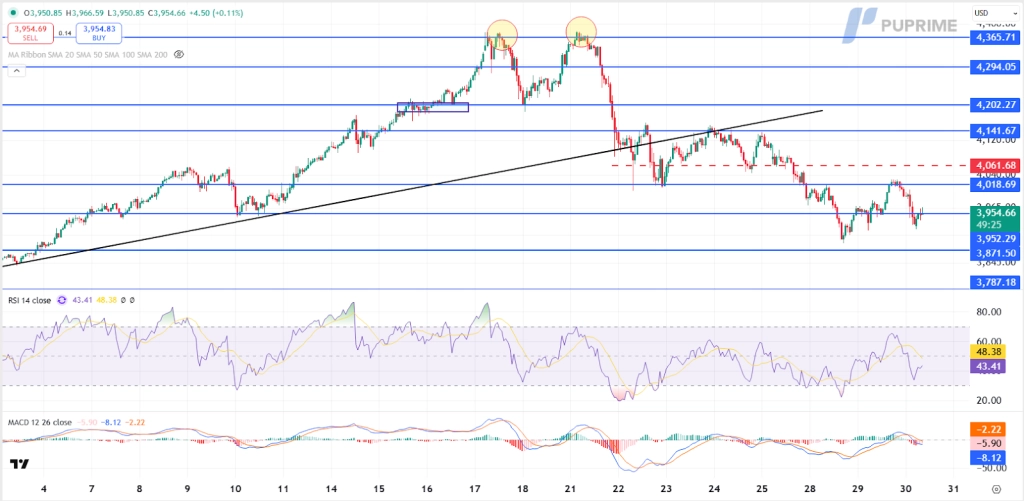Click the 0.14 spread value between SELL and BUY
The width and height of the screenshot is (1024, 501).
65,33
